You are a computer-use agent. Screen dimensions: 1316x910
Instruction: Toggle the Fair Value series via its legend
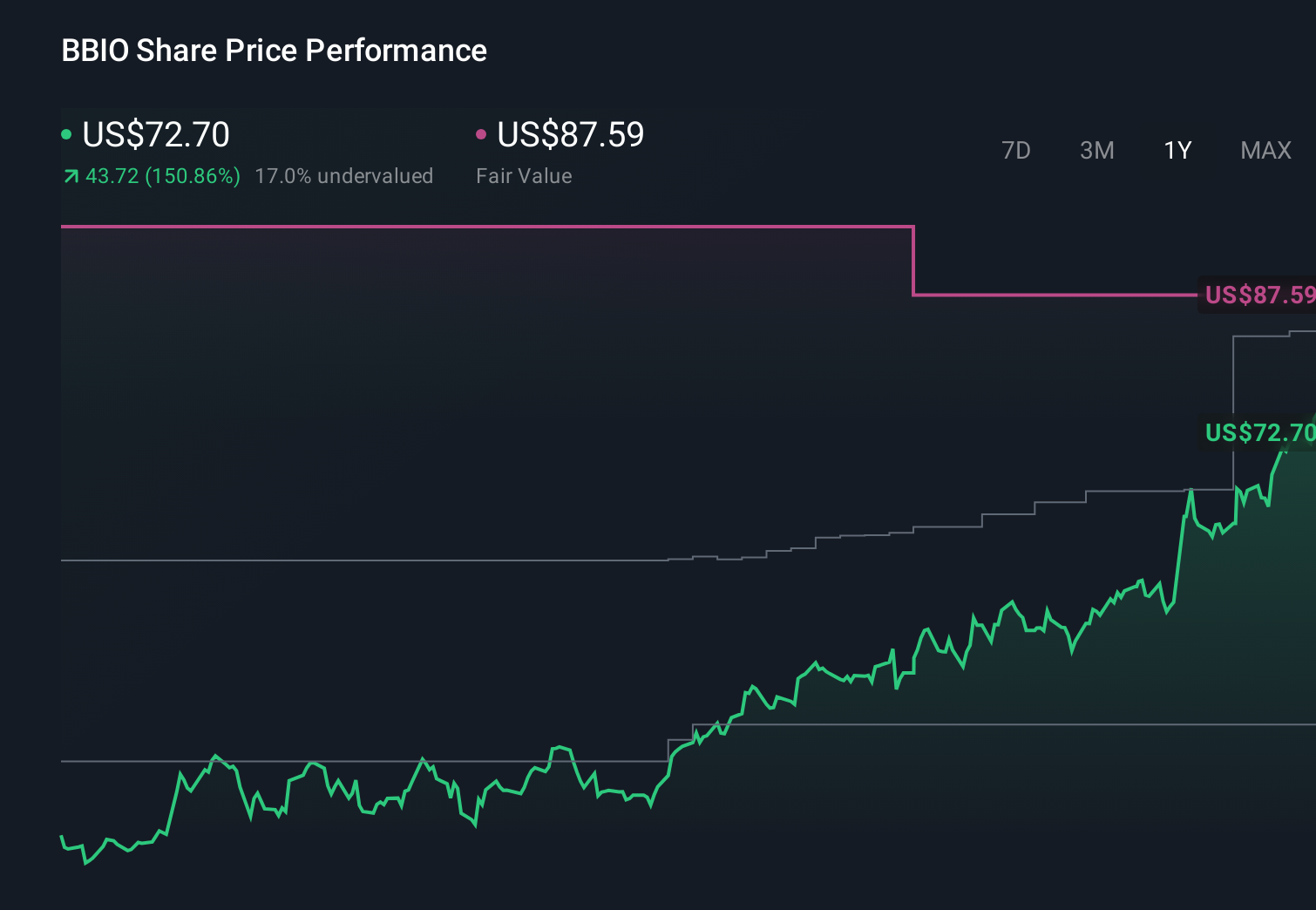tap(568, 134)
